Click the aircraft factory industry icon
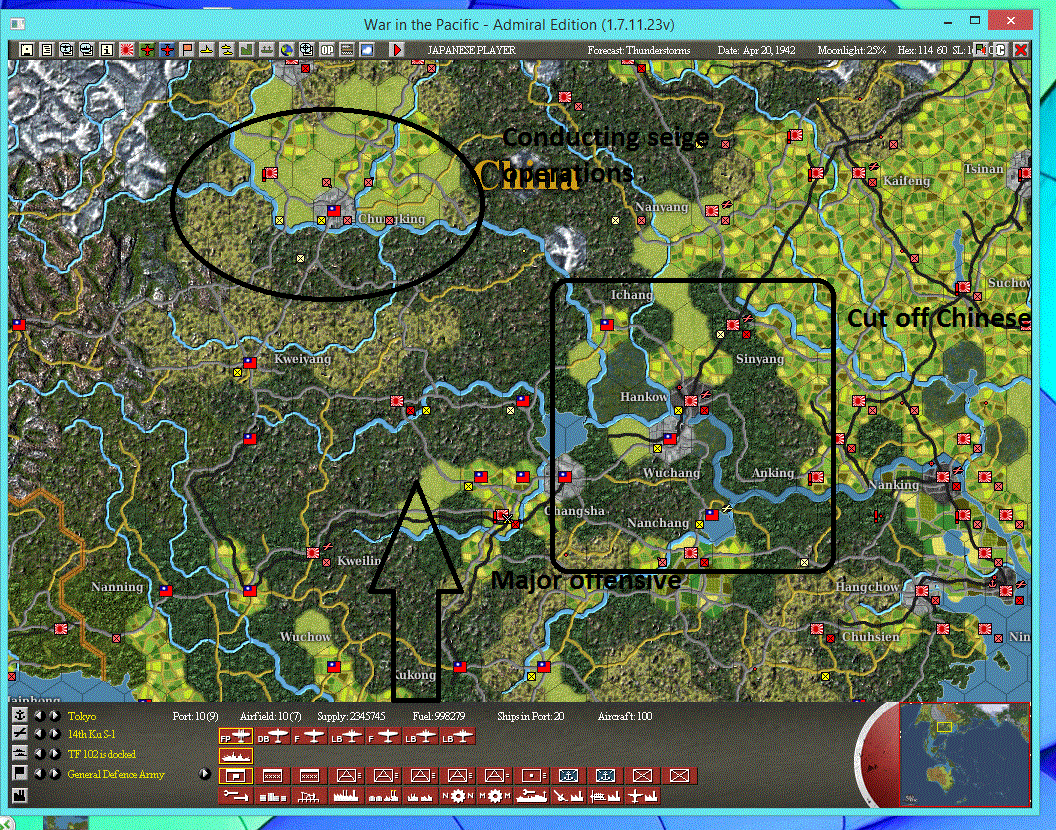This screenshot has height=830, width=1056. click(642, 796)
